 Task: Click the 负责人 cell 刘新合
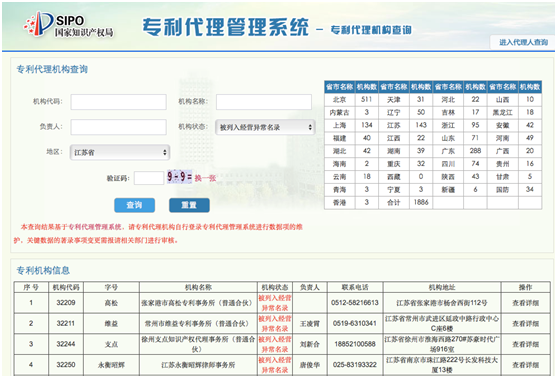tap(309, 344)
